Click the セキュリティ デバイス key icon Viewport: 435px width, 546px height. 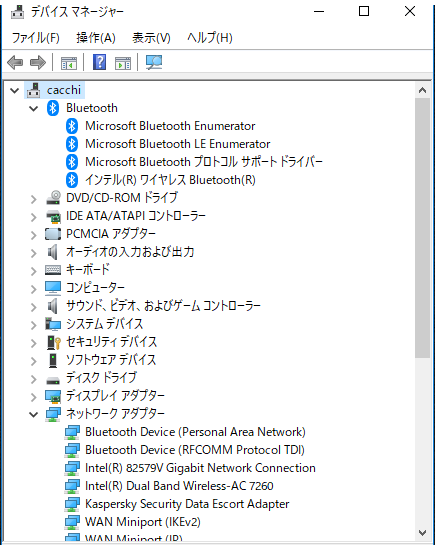(x=54, y=342)
